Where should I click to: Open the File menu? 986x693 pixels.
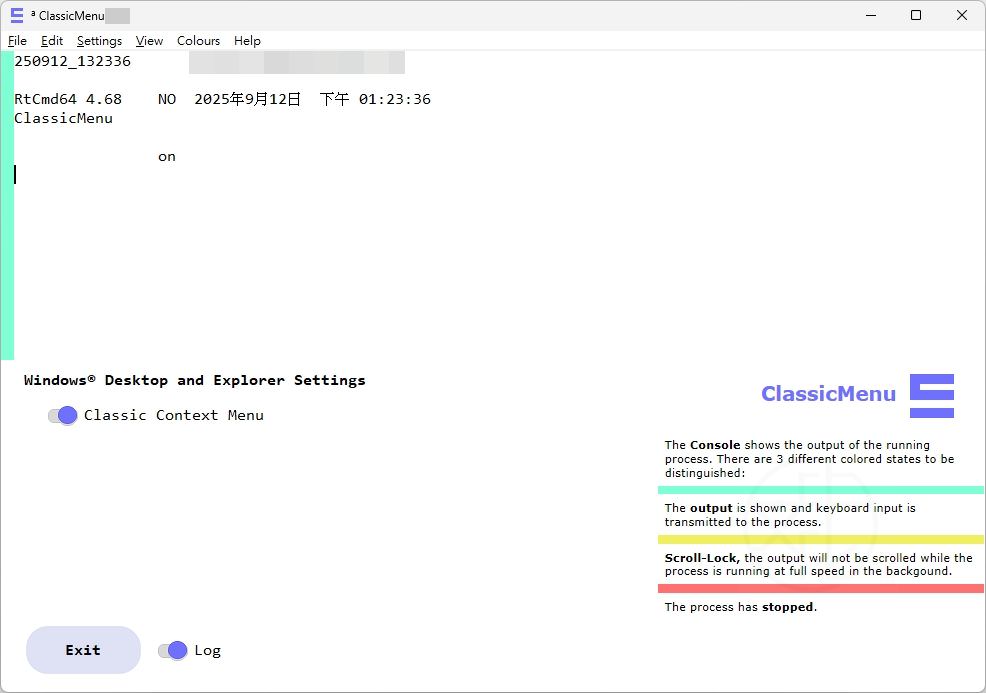[17, 41]
